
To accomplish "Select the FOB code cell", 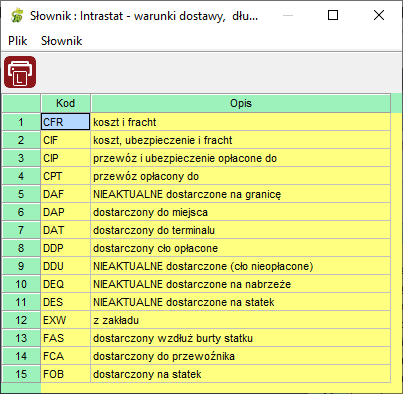I will pos(66,374).
